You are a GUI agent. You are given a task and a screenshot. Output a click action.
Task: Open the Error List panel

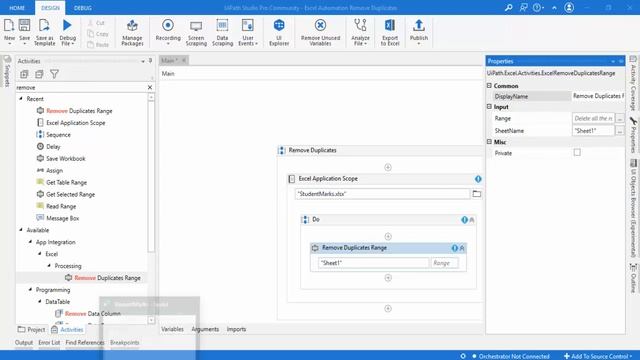[x=49, y=342]
